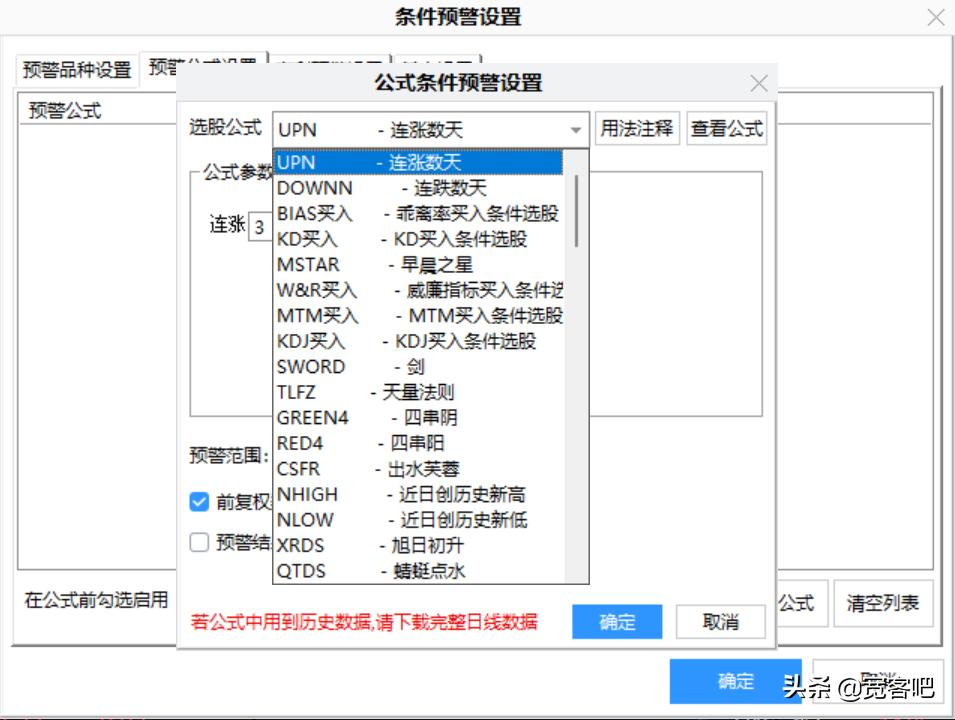955x720 pixels.
Task: Enable the 前复权 checkbox
Action: tap(199, 502)
